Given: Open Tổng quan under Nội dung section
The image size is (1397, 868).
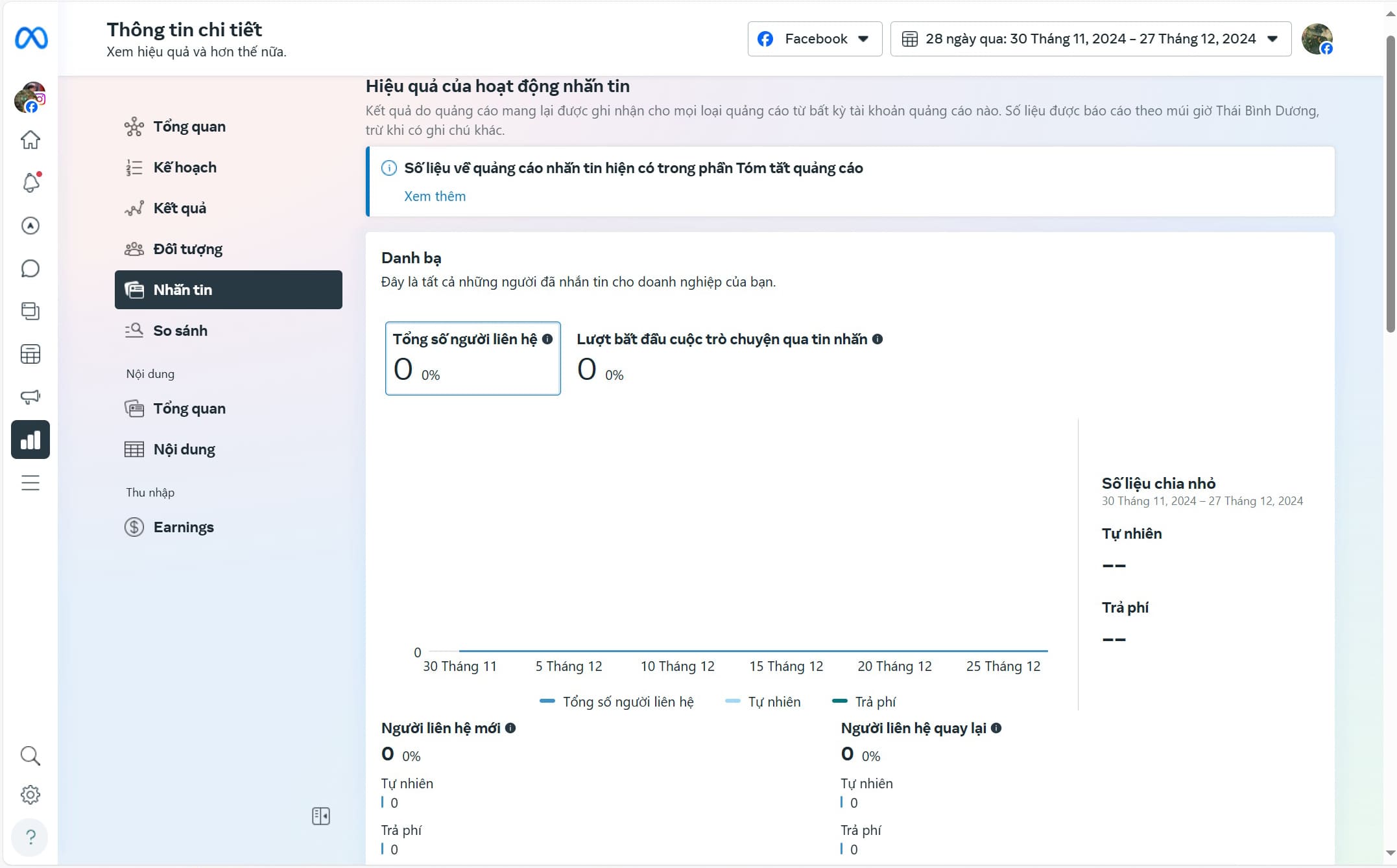Looking at the screenshot, I should (x=228, y=408).
